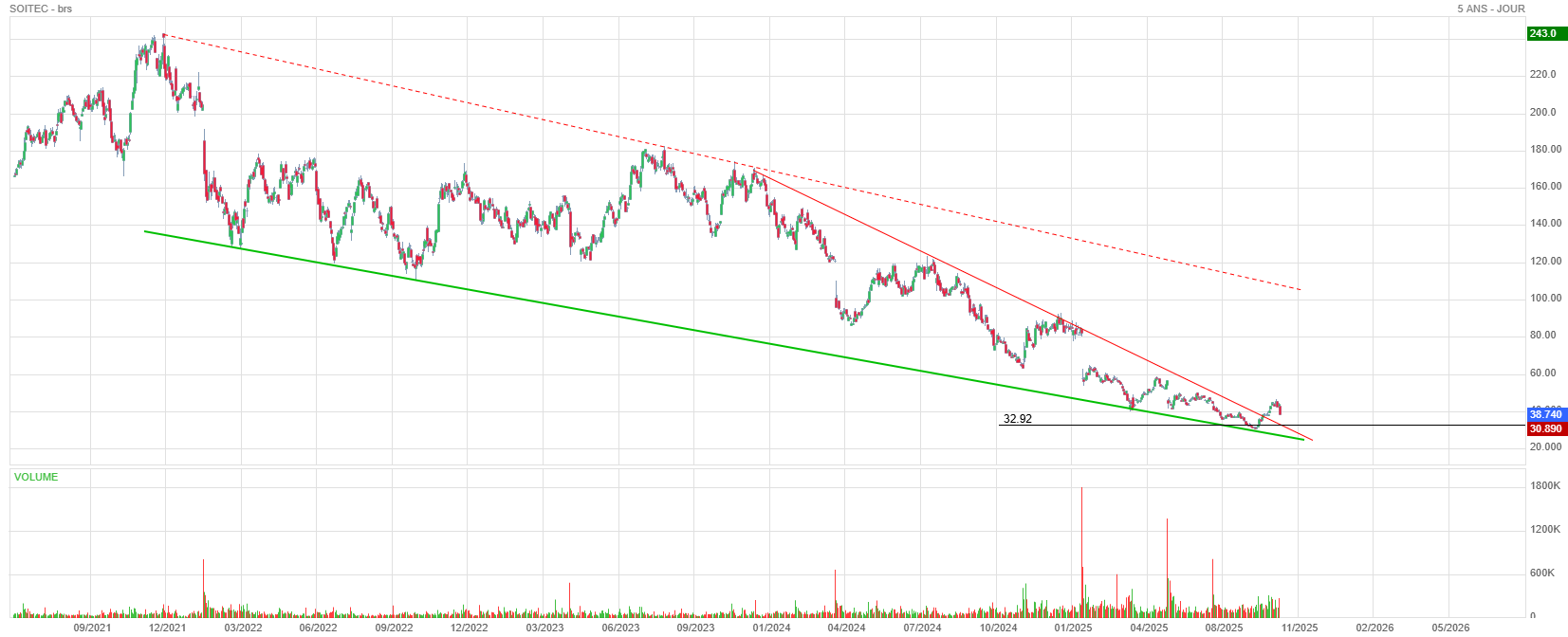
Task: Click the 04/2025 date axis label
Action: pyautogui.click(x=1149, y=628)
